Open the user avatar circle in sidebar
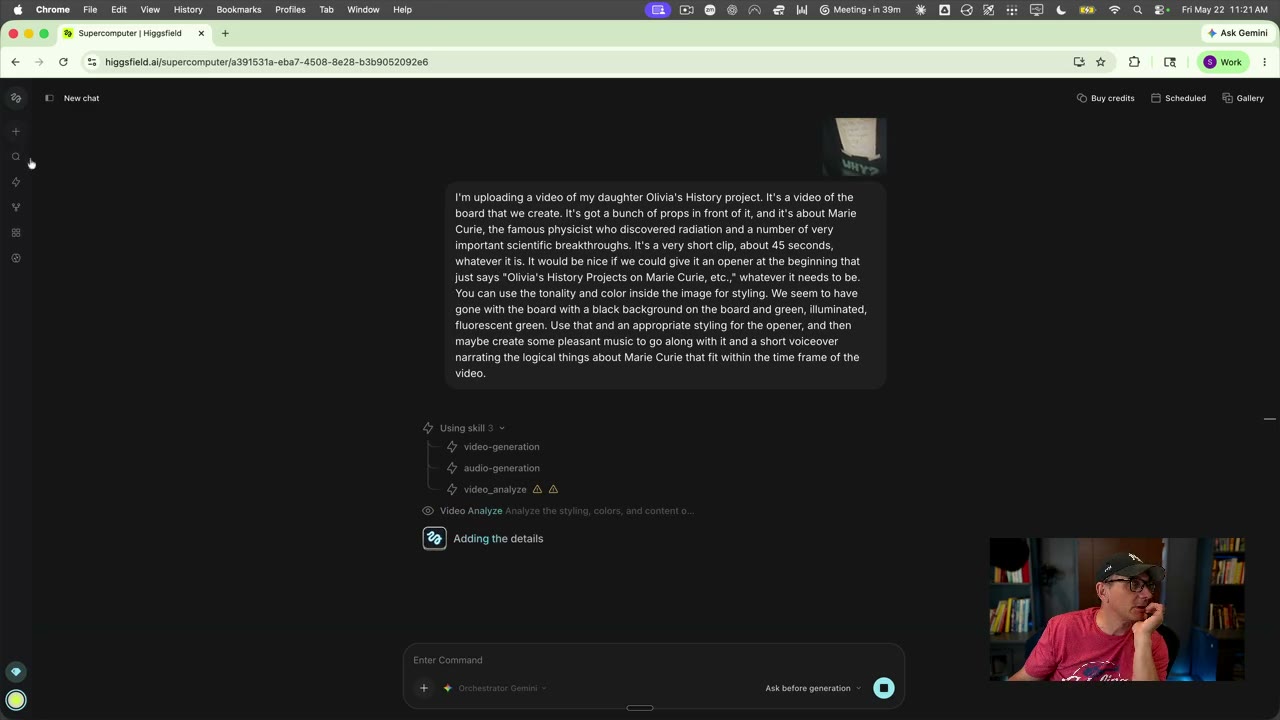1280x720 pixels. click(x=16, y=700)
